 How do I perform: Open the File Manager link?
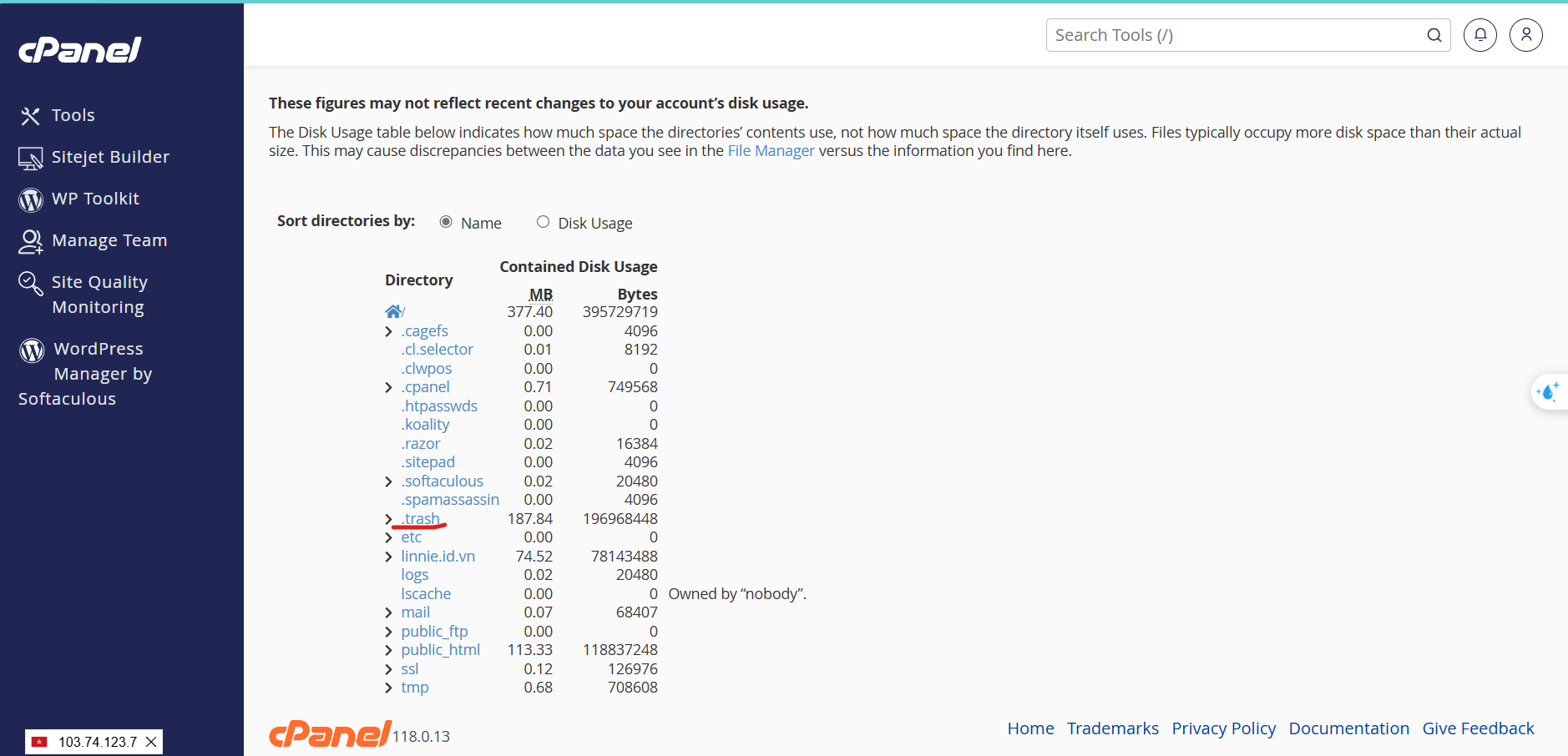[771, 151]
